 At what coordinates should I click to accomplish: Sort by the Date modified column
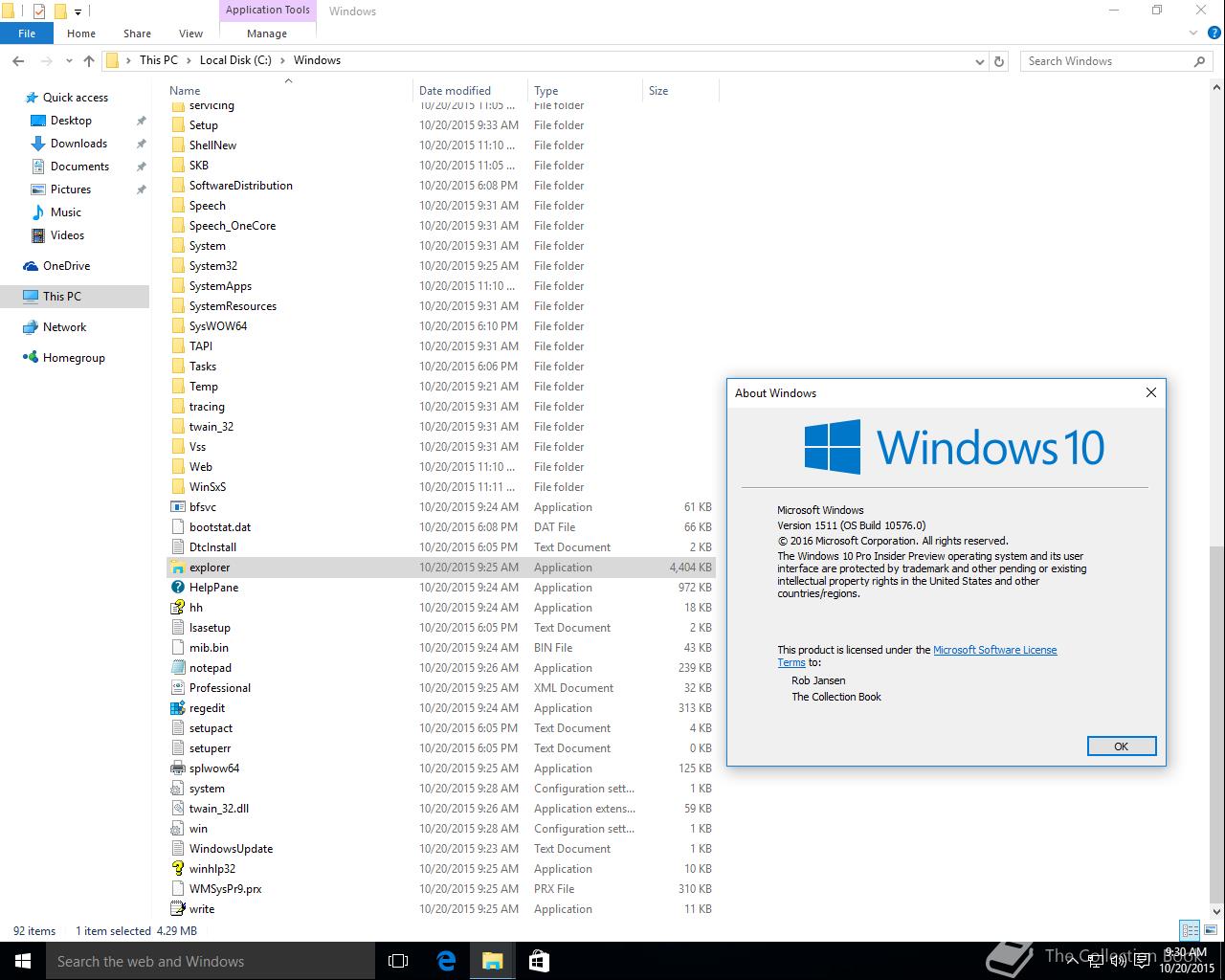[470, 91]
